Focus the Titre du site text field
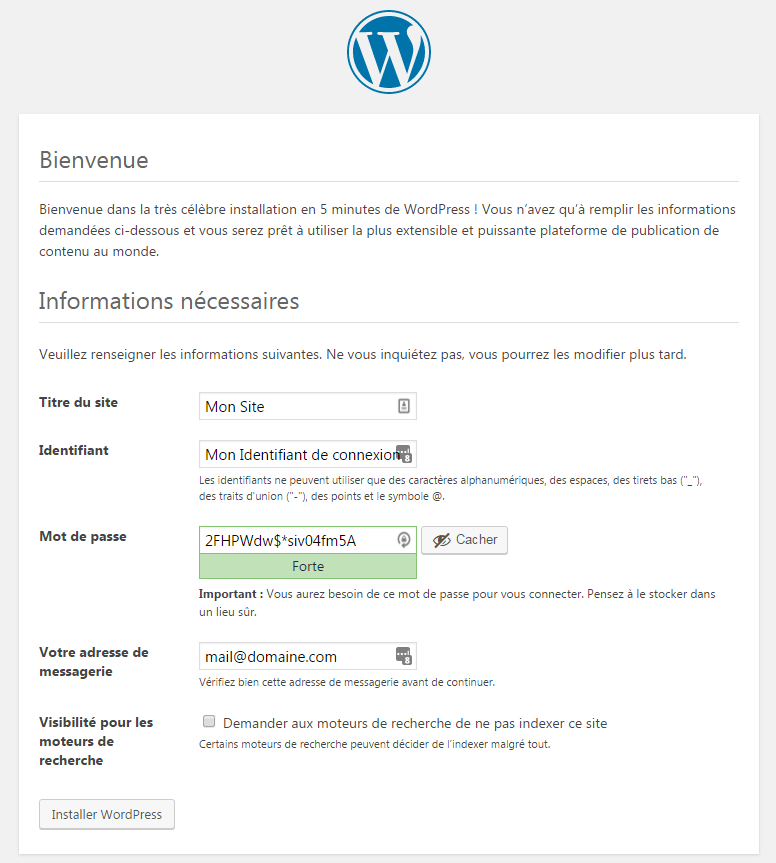The image size is (776, 863). pyautogui.click(x=308, y=406)
